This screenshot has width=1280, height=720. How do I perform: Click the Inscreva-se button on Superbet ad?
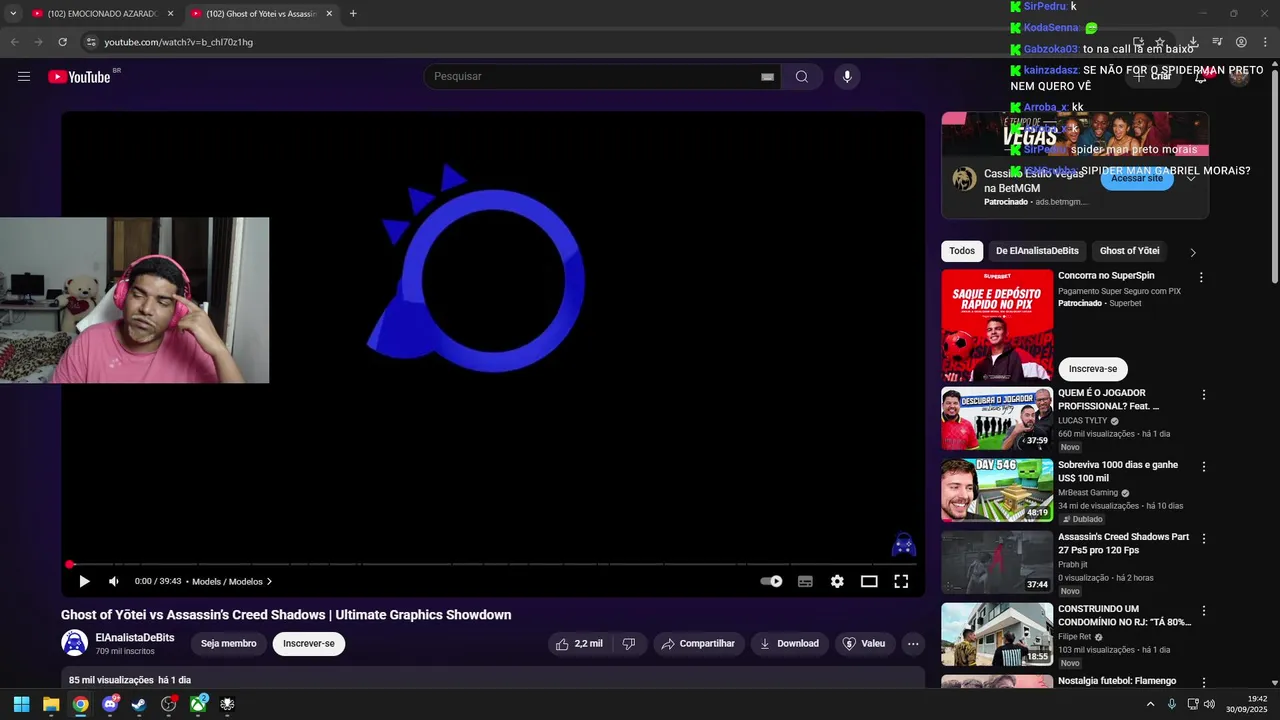(x=1093, y=369)
